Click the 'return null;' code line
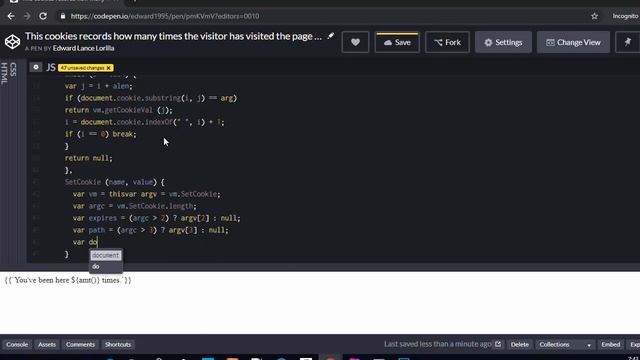640x360 pixels. pyautogui.click(x=88, y=158)
